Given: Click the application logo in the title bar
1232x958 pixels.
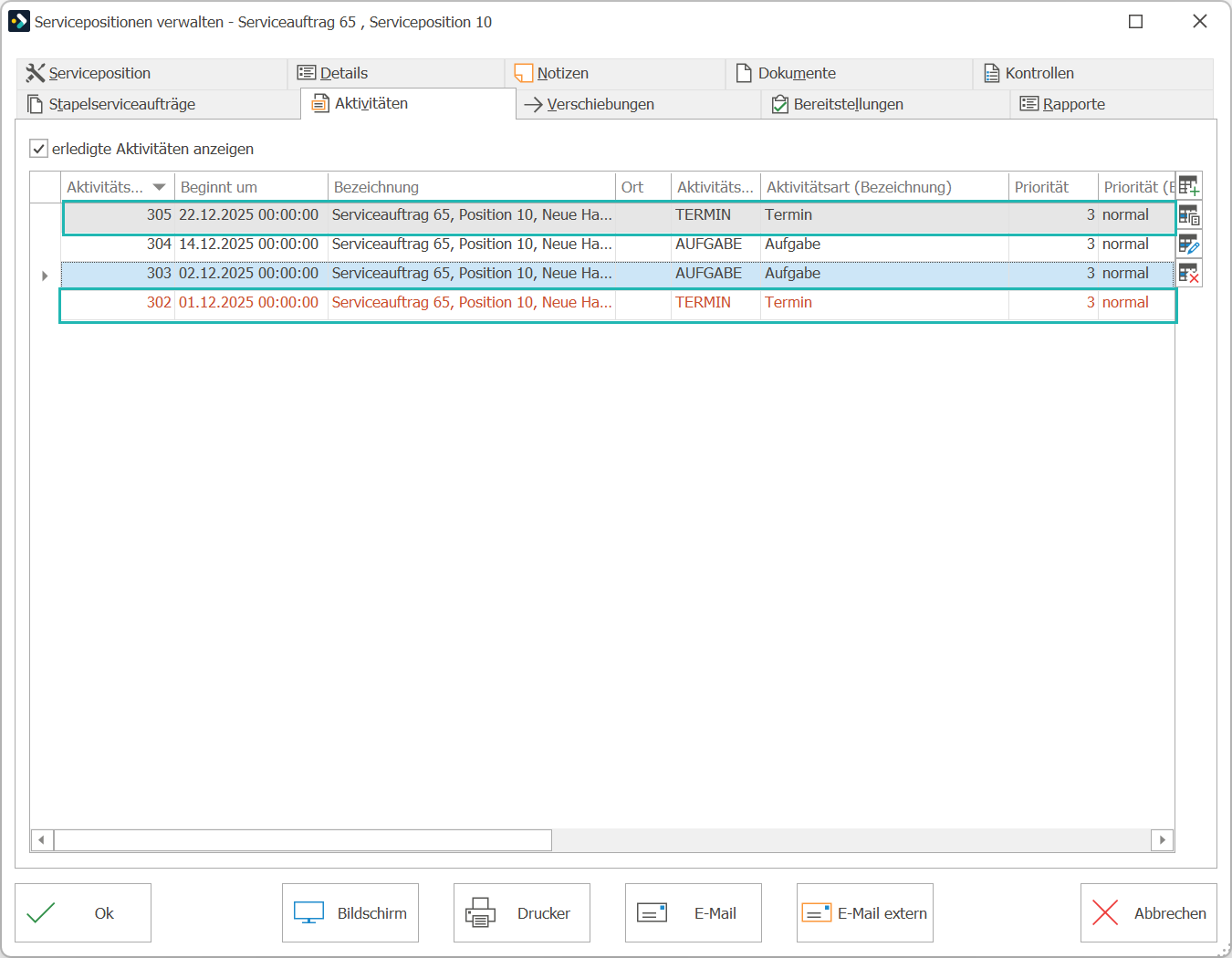Looking at the screenshot, I should [19, 21].
